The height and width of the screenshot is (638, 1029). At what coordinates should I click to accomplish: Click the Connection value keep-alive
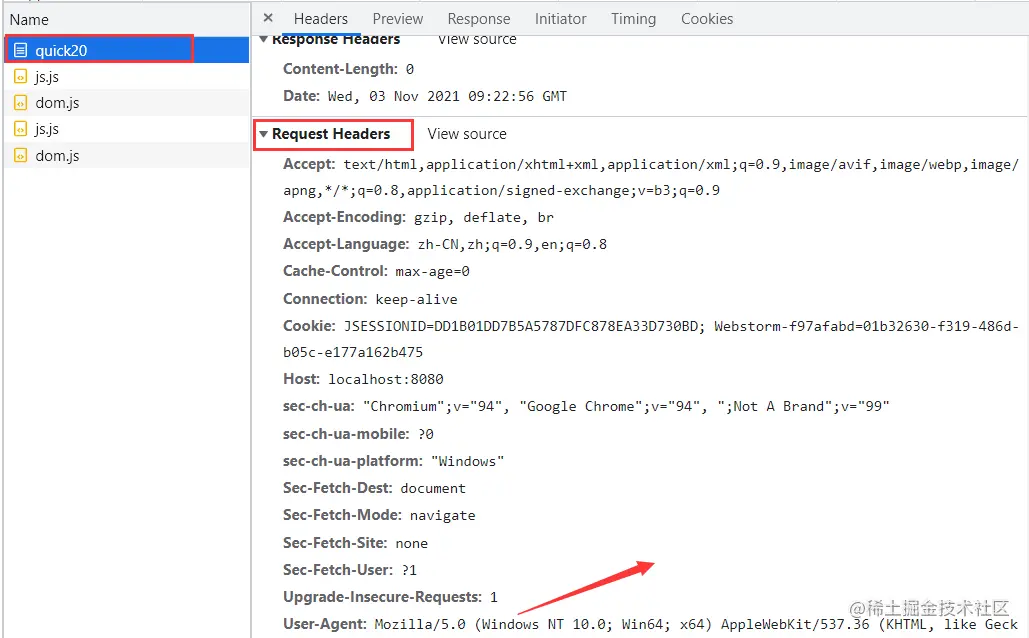(x=416, y=299)
